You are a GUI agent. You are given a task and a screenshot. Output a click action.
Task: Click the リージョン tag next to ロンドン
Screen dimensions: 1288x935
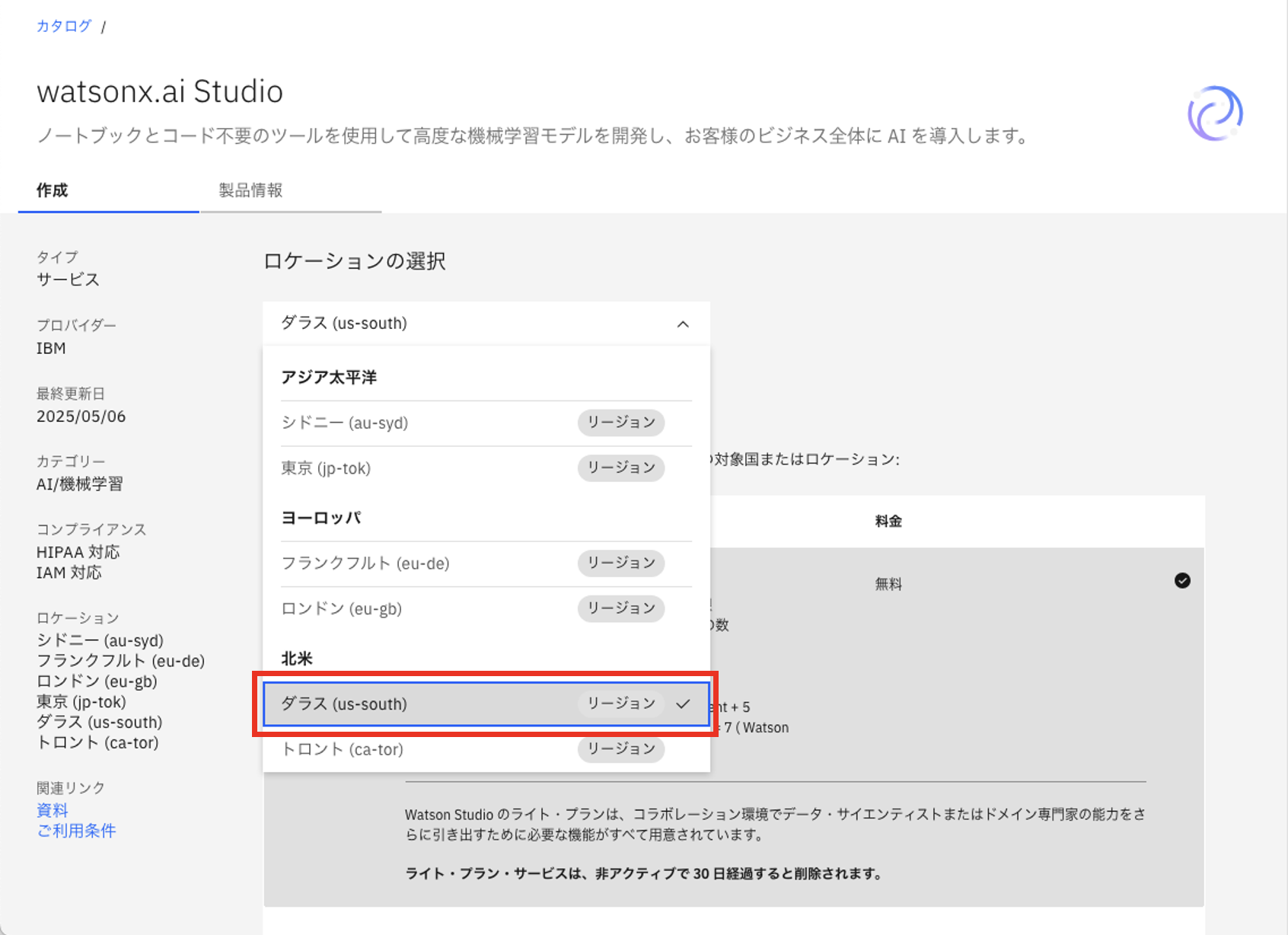(620, 608)
